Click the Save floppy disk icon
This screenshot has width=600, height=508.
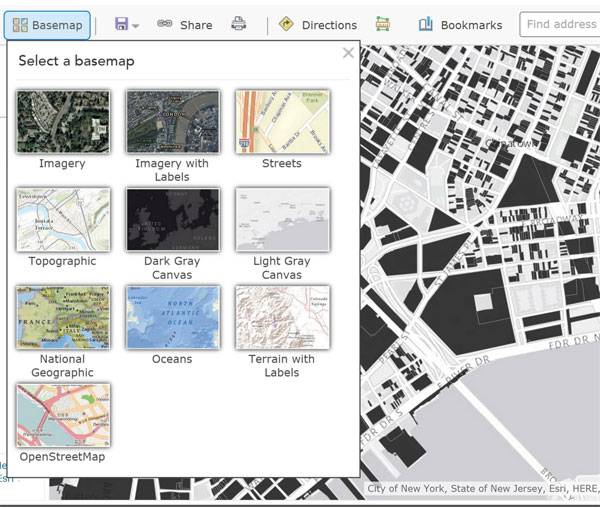(x=121, y=25)
